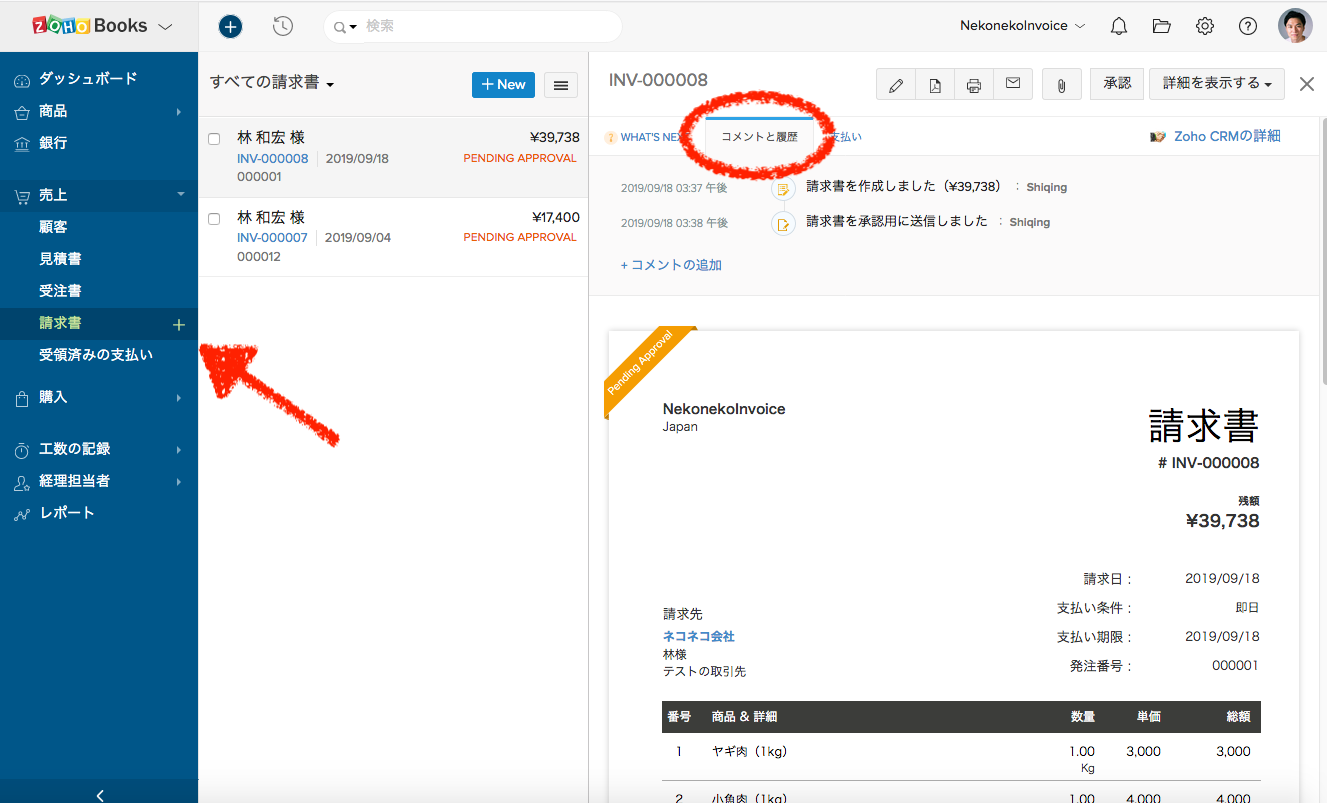Image resolution: width=1327 pixels, height=803 pixels.
Task: Open 見積書 under 売上
Action: tap(60, 259)
